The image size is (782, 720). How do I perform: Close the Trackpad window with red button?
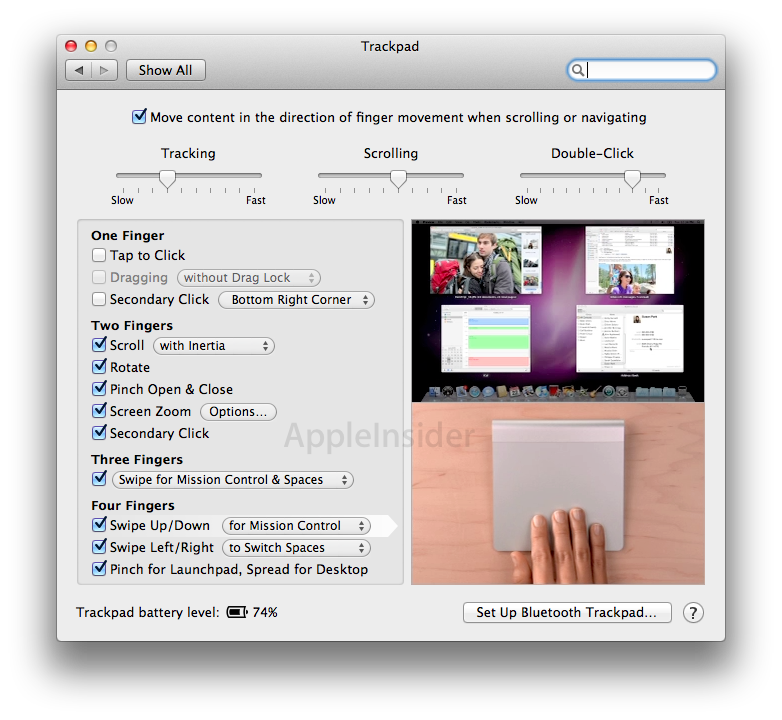tap(71, 46)
